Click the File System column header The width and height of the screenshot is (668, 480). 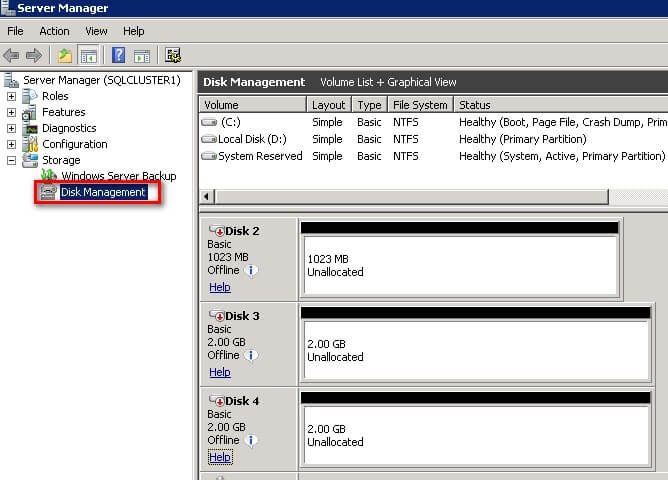[419, 105]
